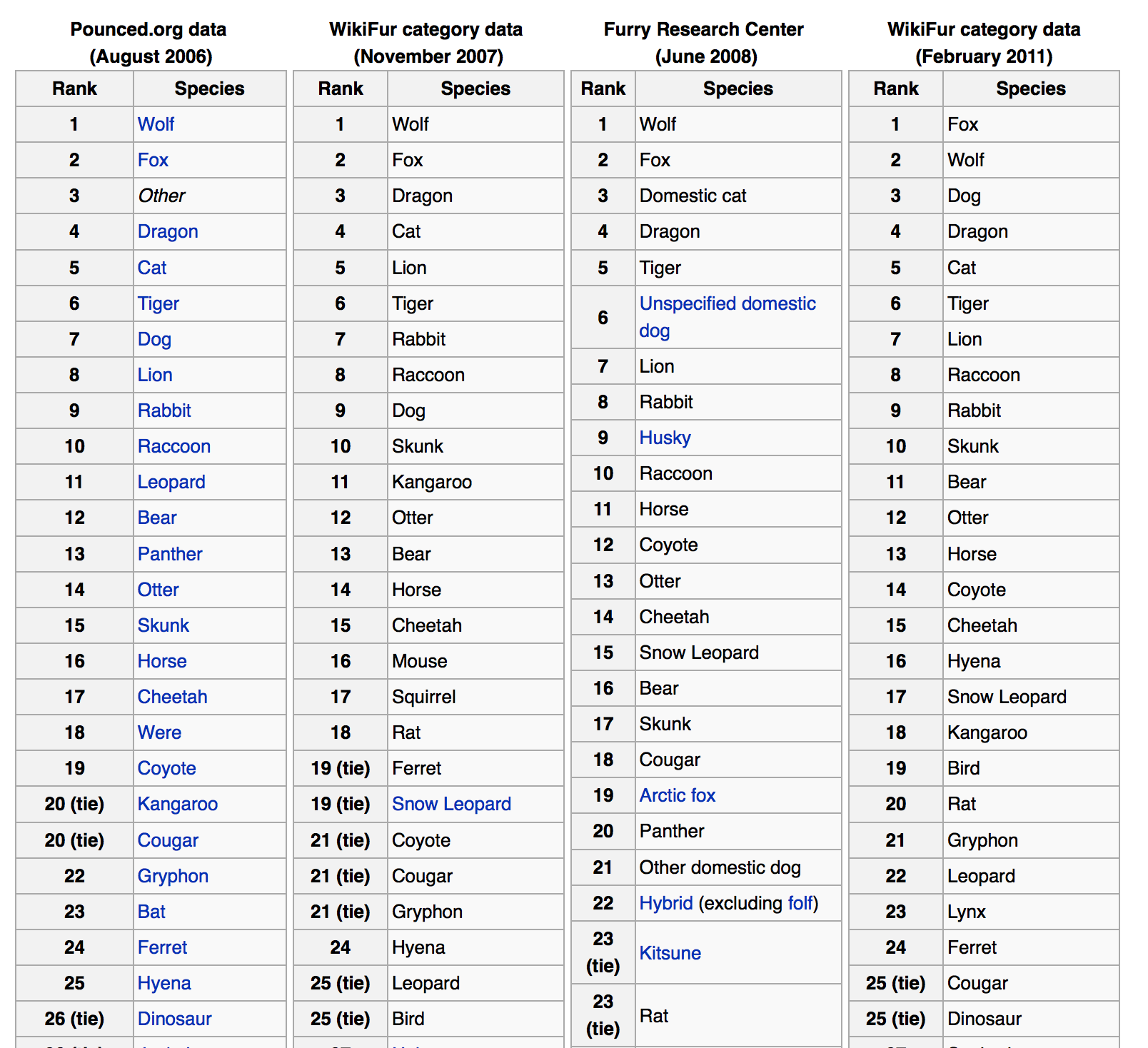The image size is (1148, 1048).
Task: Click the blue Gryphon link at rank 22
Action: coord(173,876)
